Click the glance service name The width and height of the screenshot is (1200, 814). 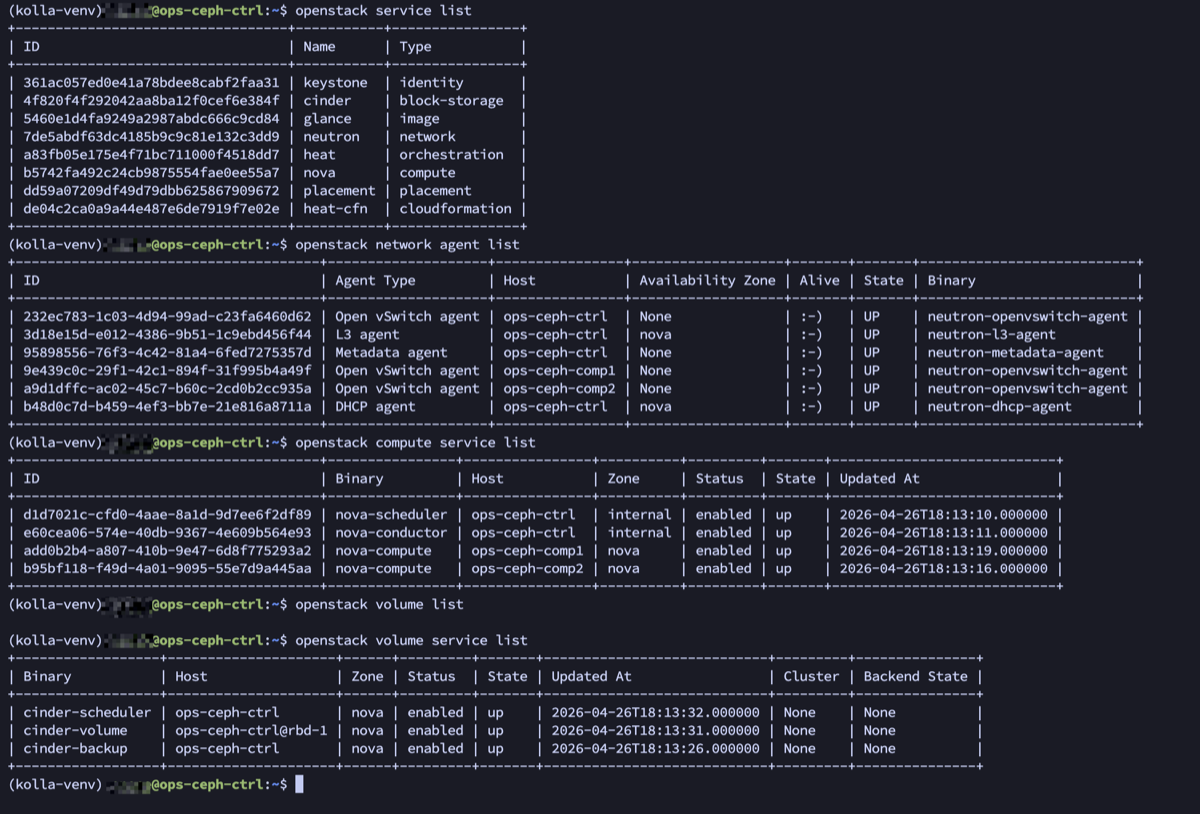(327, 119)
